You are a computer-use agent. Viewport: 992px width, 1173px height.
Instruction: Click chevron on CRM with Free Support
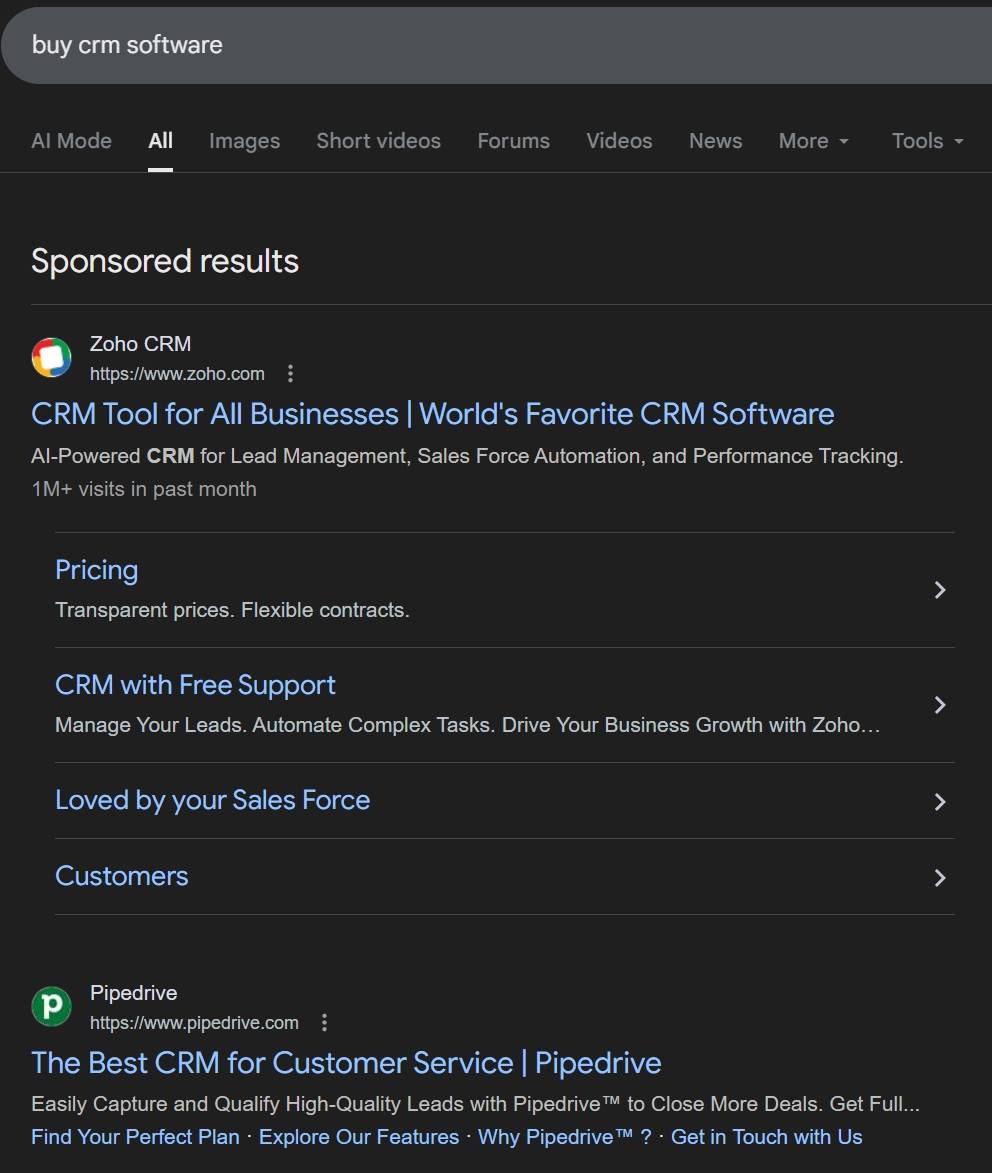[939, 705]
